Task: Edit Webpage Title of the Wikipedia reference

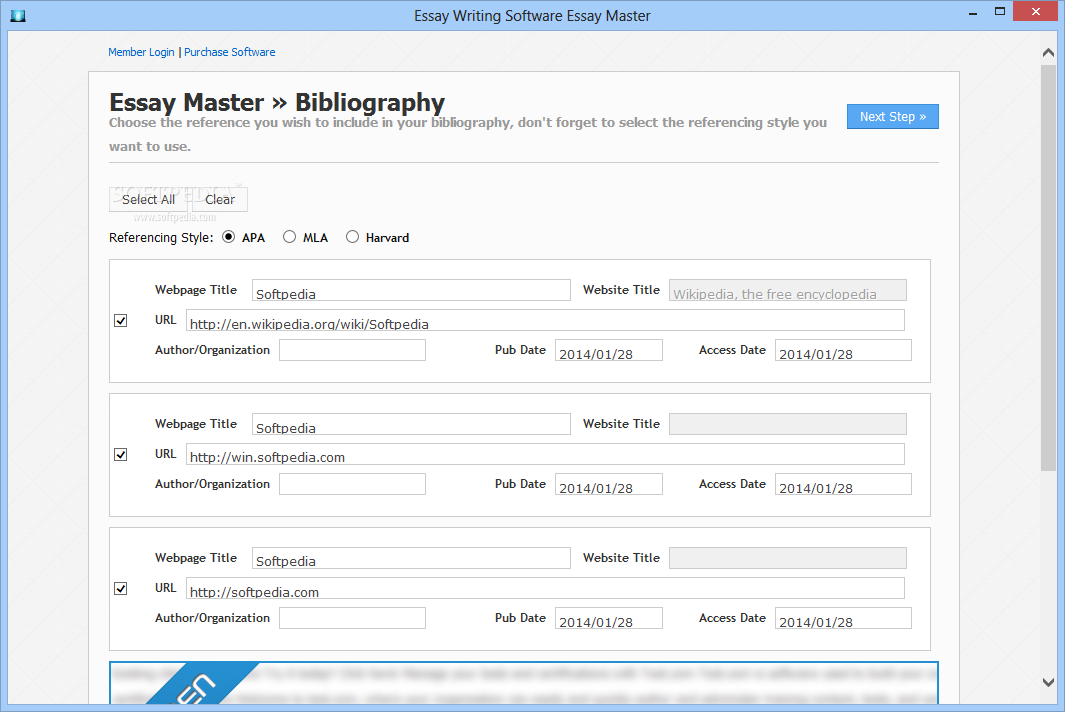Action: [x=411, y=290]
